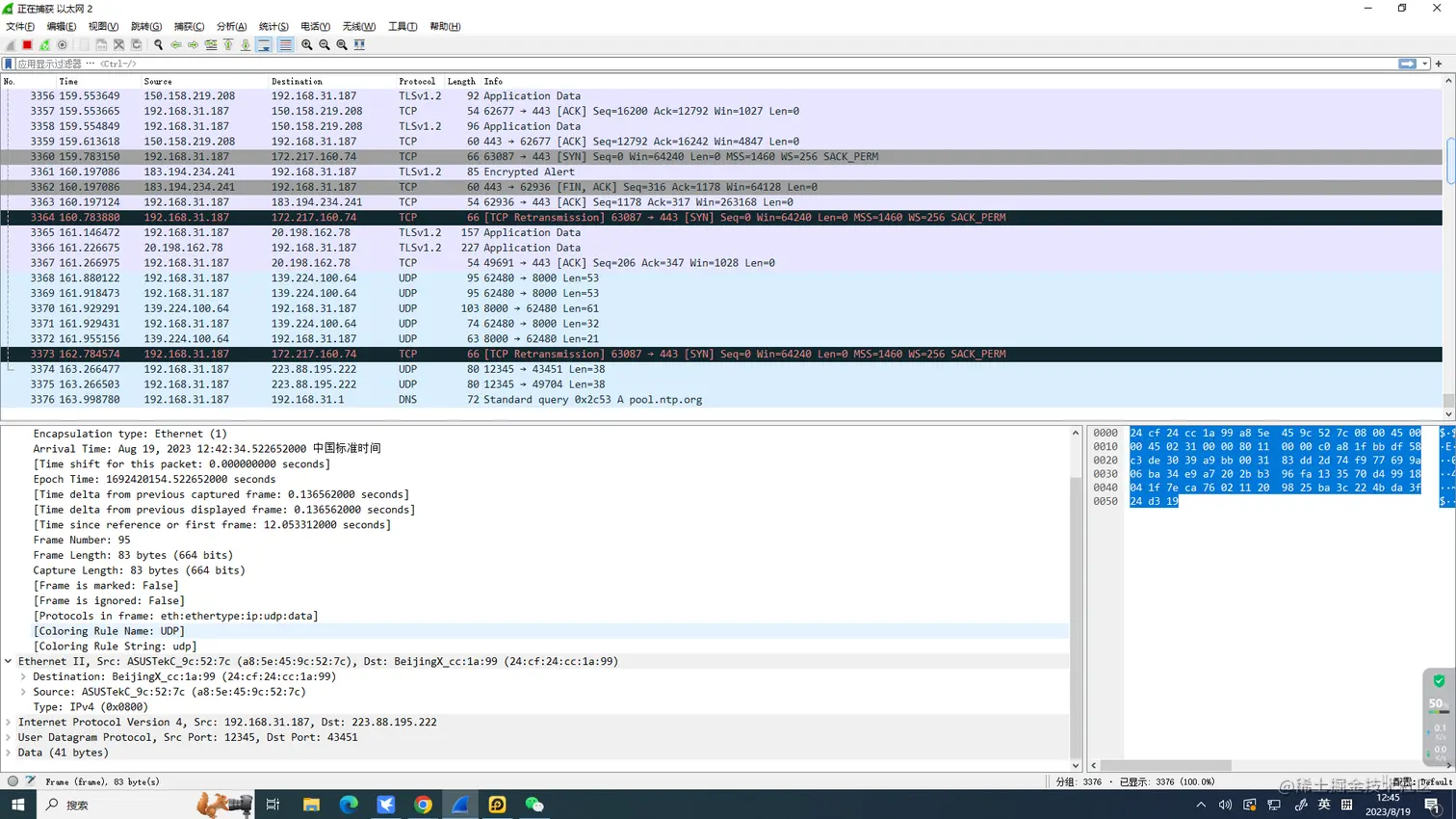This screenshot has height=819, width=1456.
Task: Open the 文件(F) menu
Action: [20, 26]
